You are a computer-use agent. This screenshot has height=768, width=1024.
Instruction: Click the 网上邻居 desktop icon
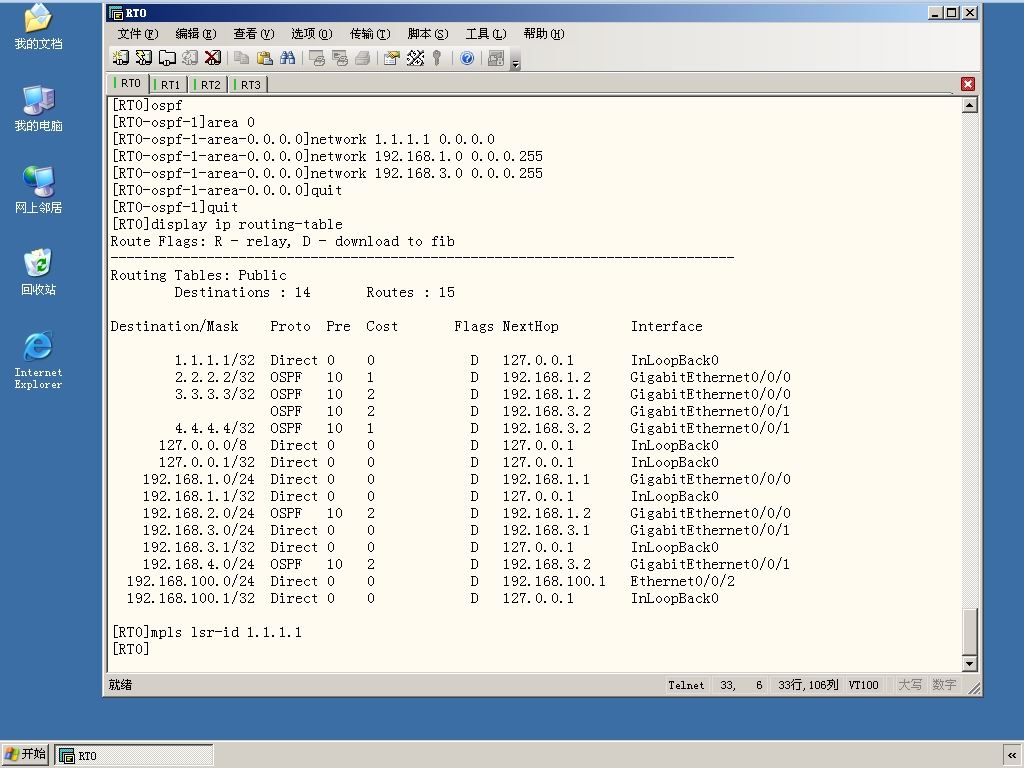(39, 190)
